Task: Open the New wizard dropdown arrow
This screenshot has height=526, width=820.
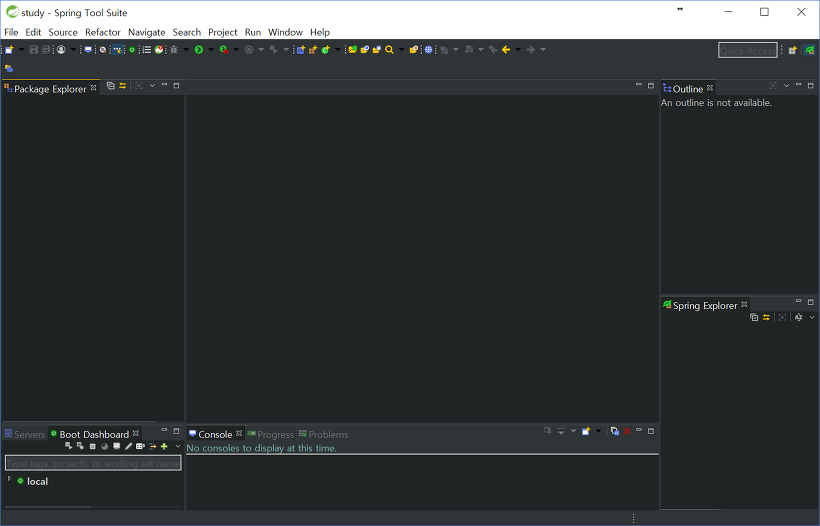Action: click(21, 50)
